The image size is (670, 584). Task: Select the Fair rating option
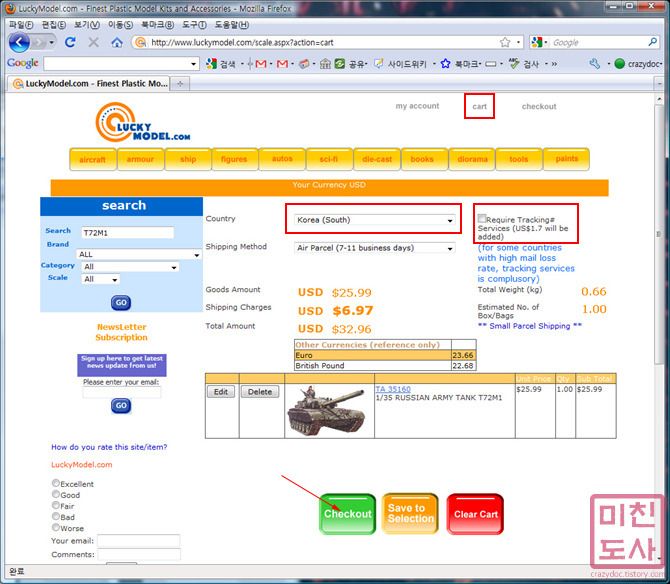(56, 505)
